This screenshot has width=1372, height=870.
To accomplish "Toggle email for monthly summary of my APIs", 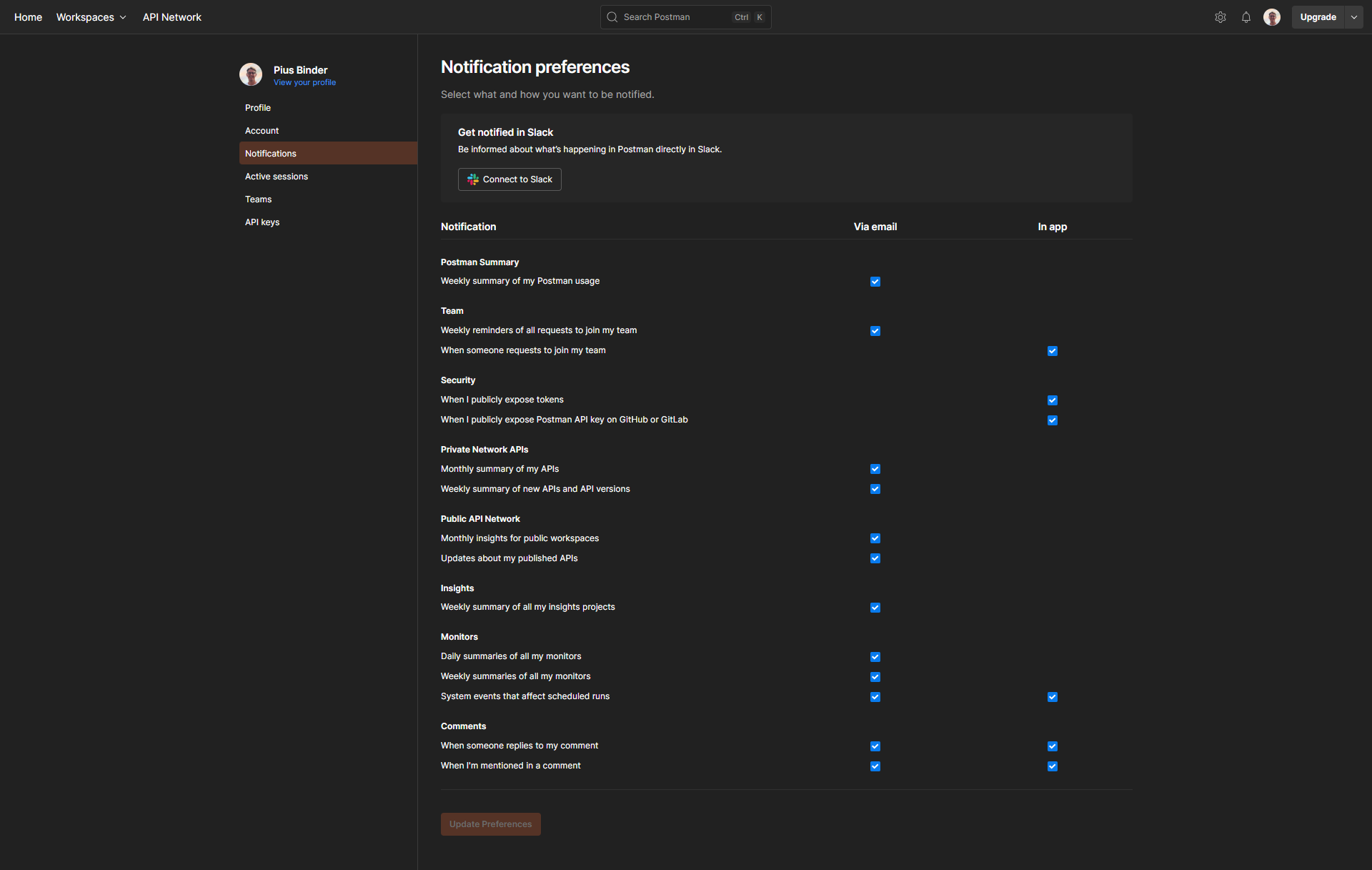I will tap(875, 469).
